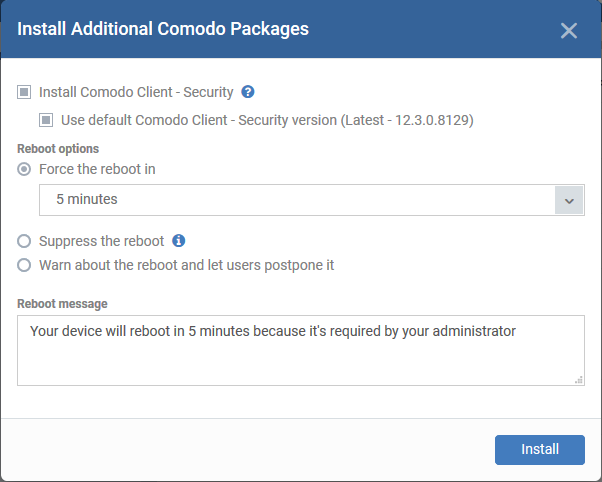The image size is (602, 482).
Task: Expand the reboot delay dropdown arrow
Action: pyautogui.click(x=569, y=200)
